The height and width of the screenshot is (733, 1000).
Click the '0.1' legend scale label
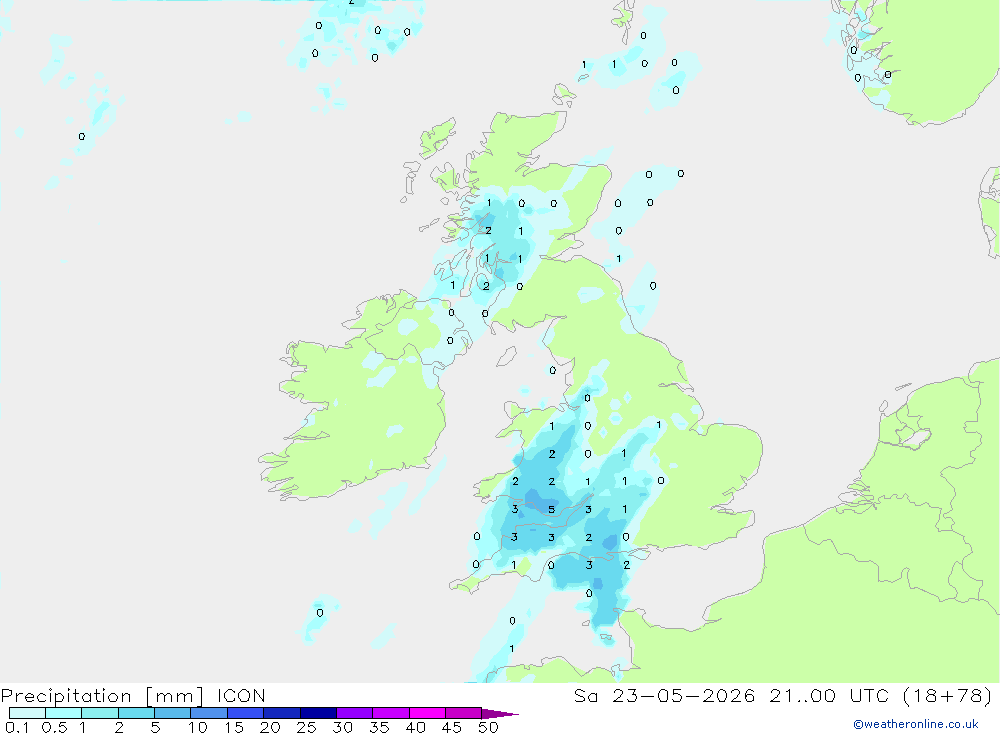pyautogui.click(x=17, y=727)
